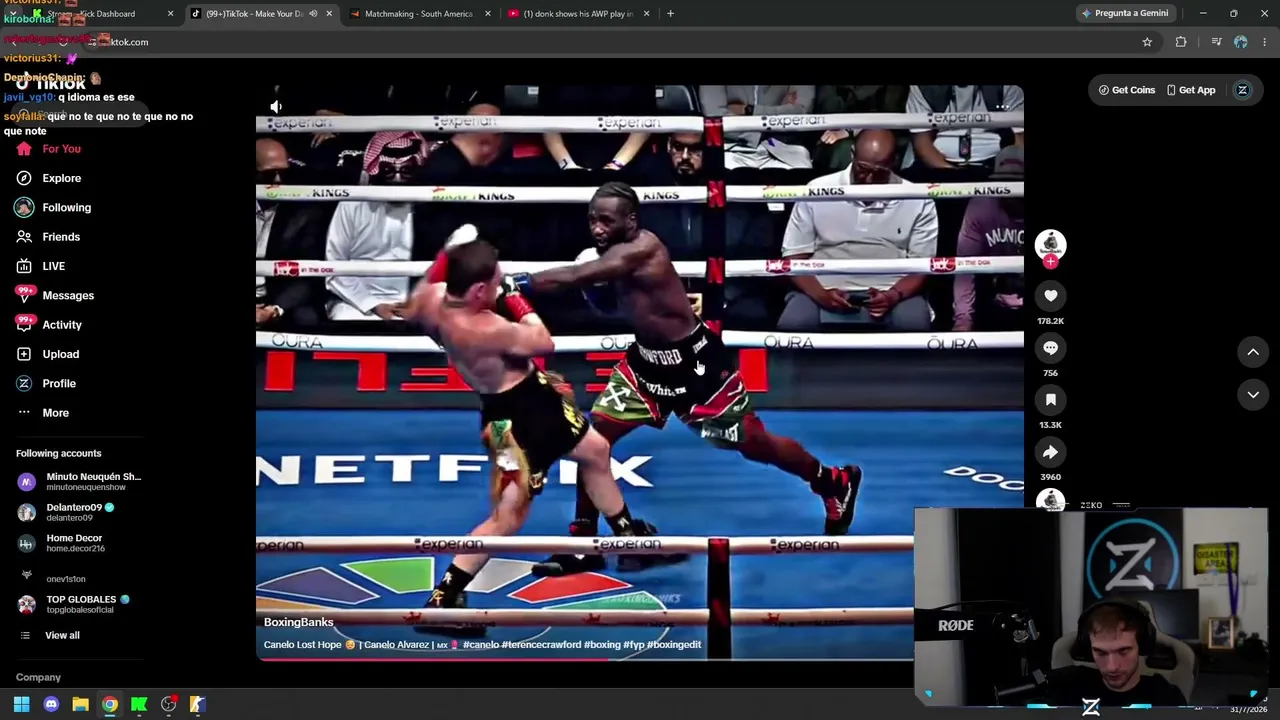This screenshot has height=720, width=1280.
Task: Click the boxing video to pause
Action: (x=640, y=372)
